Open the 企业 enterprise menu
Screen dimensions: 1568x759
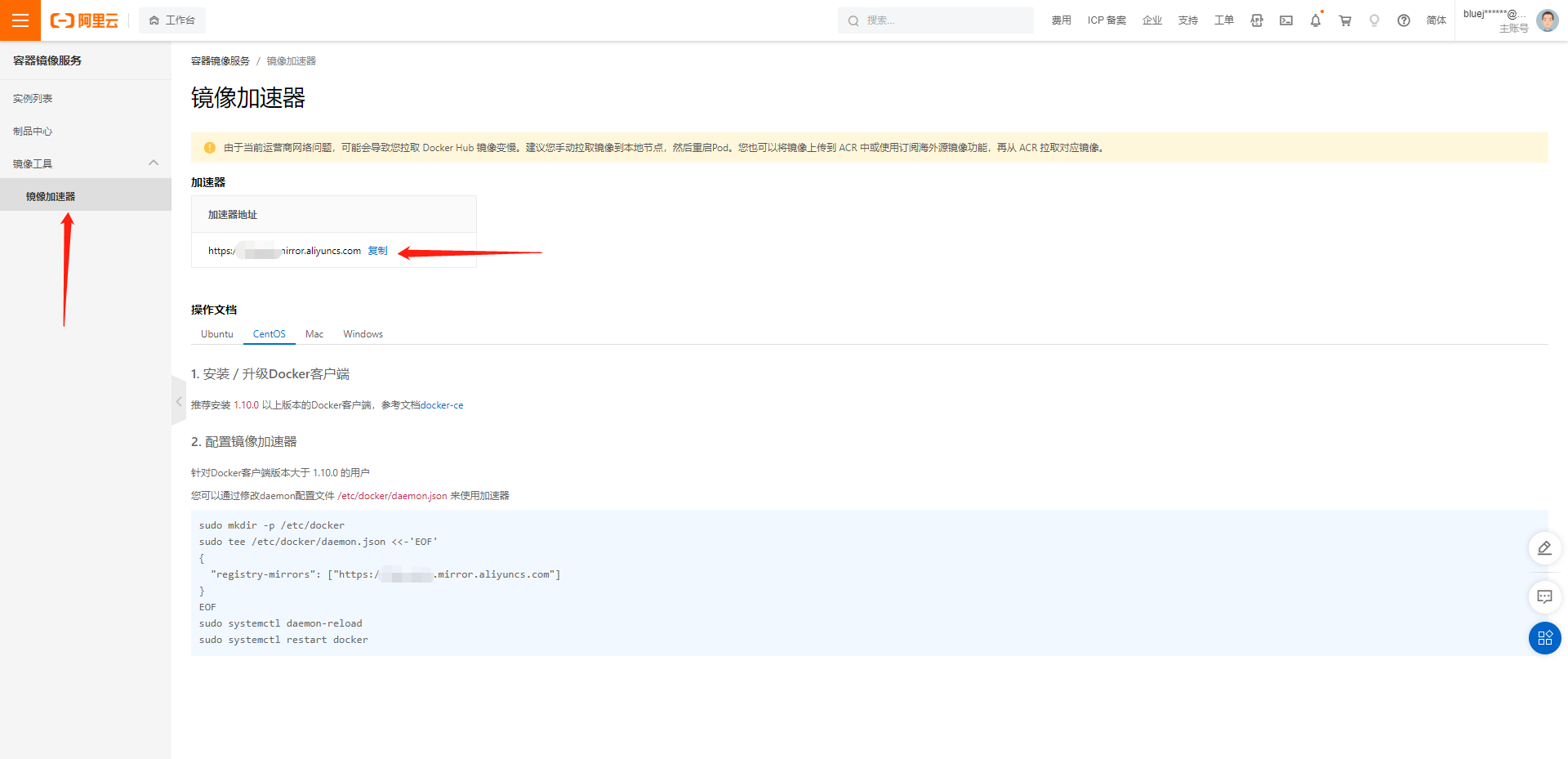(1151, 20)
